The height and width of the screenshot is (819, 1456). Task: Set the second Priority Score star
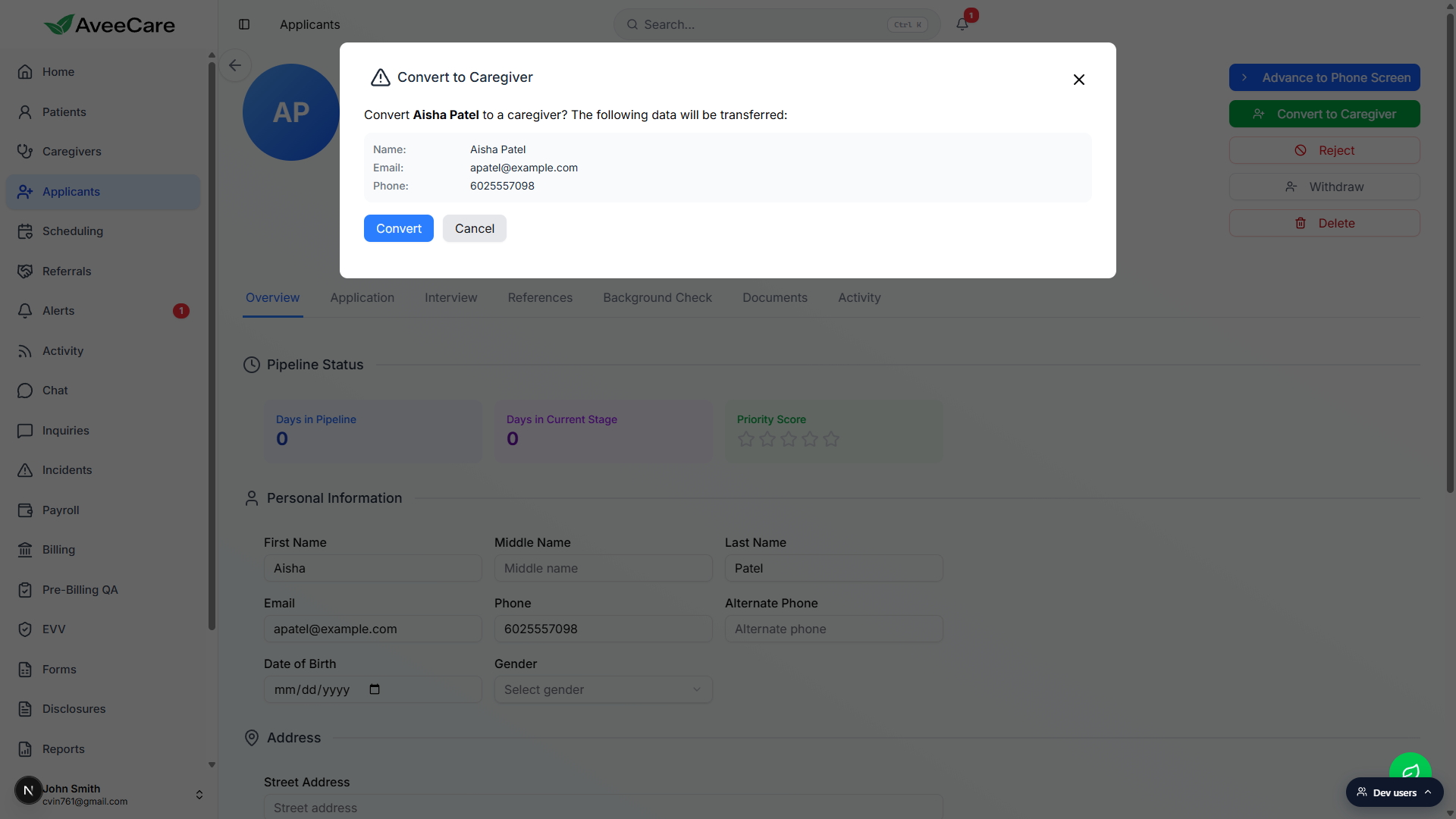767,439
